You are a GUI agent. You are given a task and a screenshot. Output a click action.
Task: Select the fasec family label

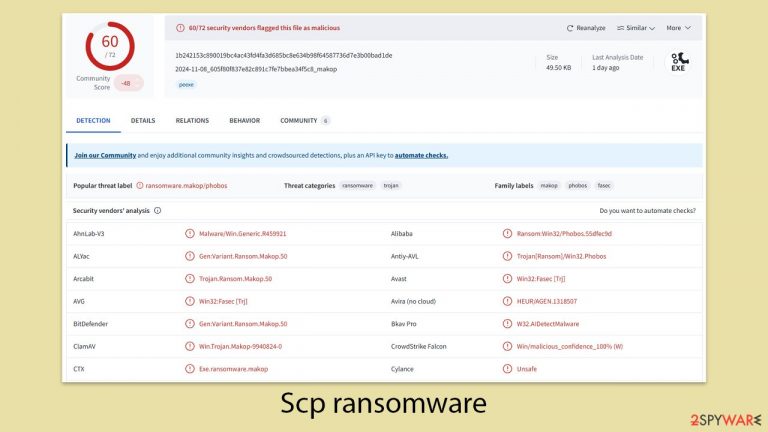(x=604, y=186)
